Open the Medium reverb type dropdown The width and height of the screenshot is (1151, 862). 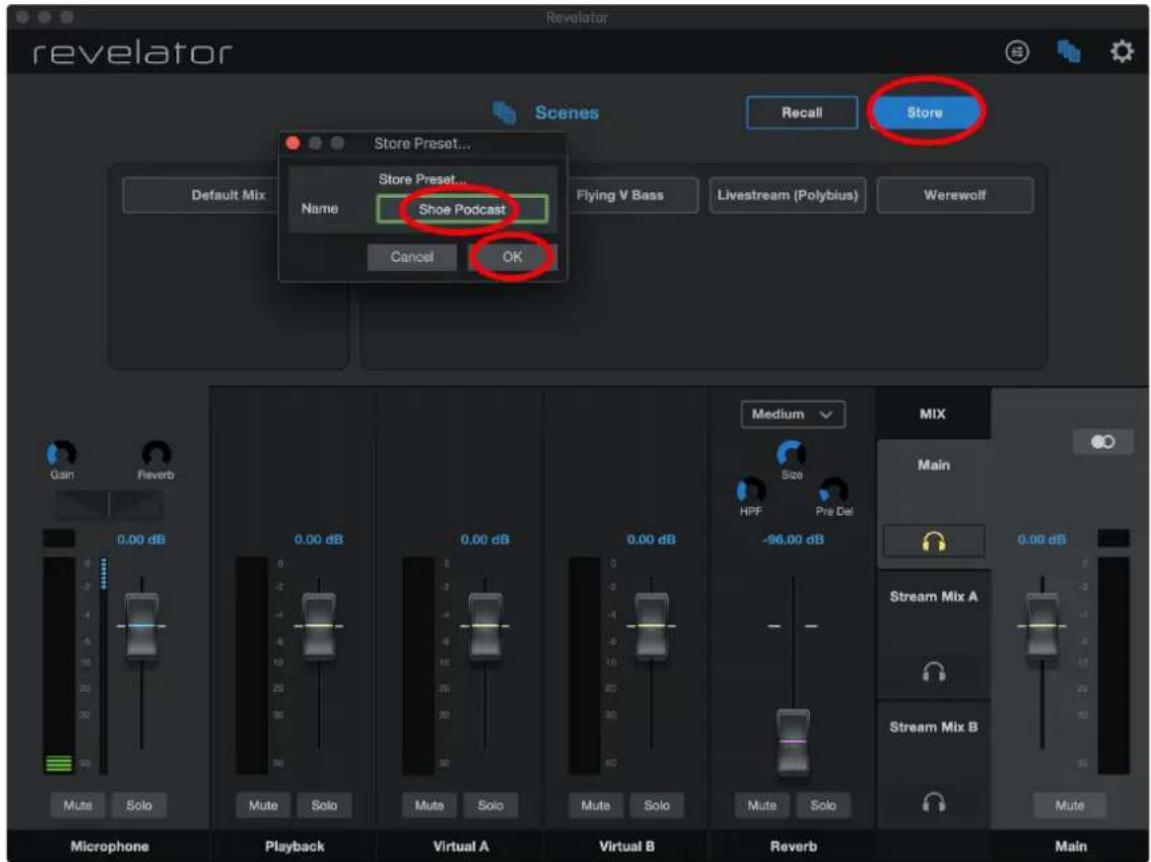793,414
